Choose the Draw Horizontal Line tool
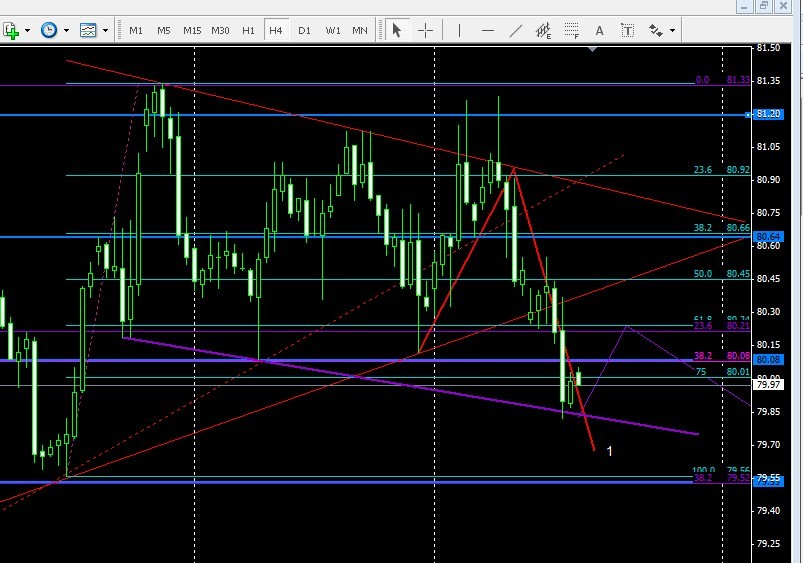 (x=488, y=31)
